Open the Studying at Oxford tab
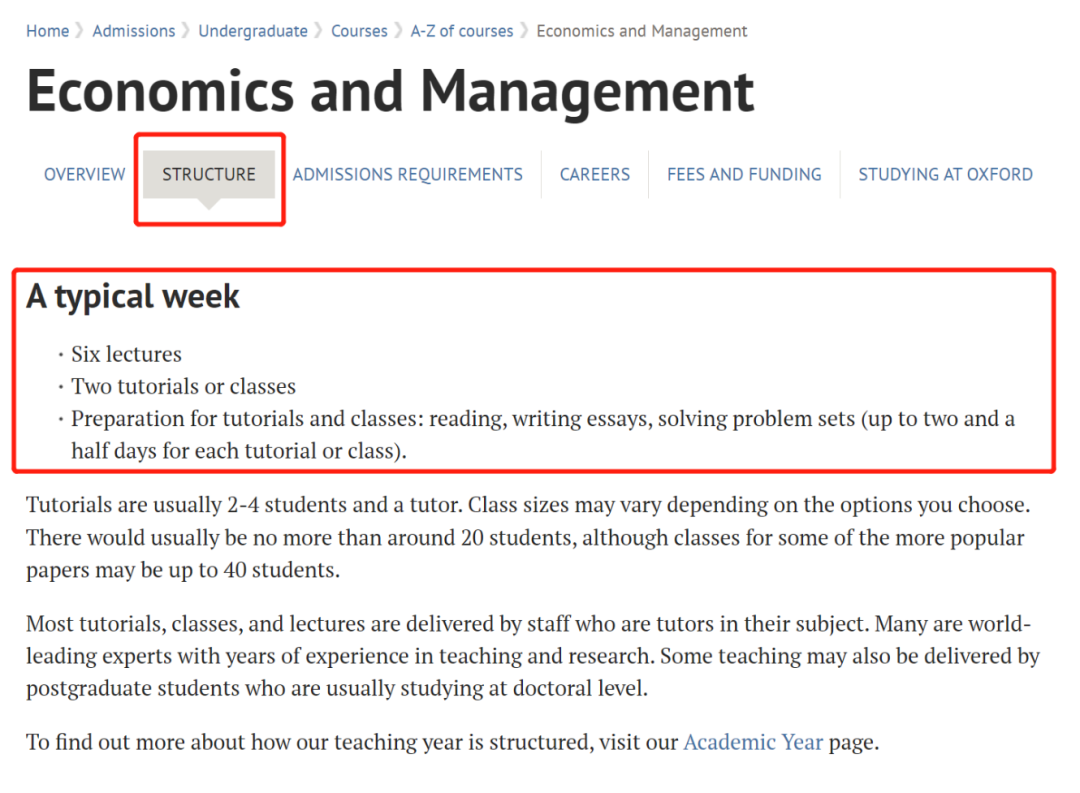The height and width of the screenshot is (793, 1080). 945,174
